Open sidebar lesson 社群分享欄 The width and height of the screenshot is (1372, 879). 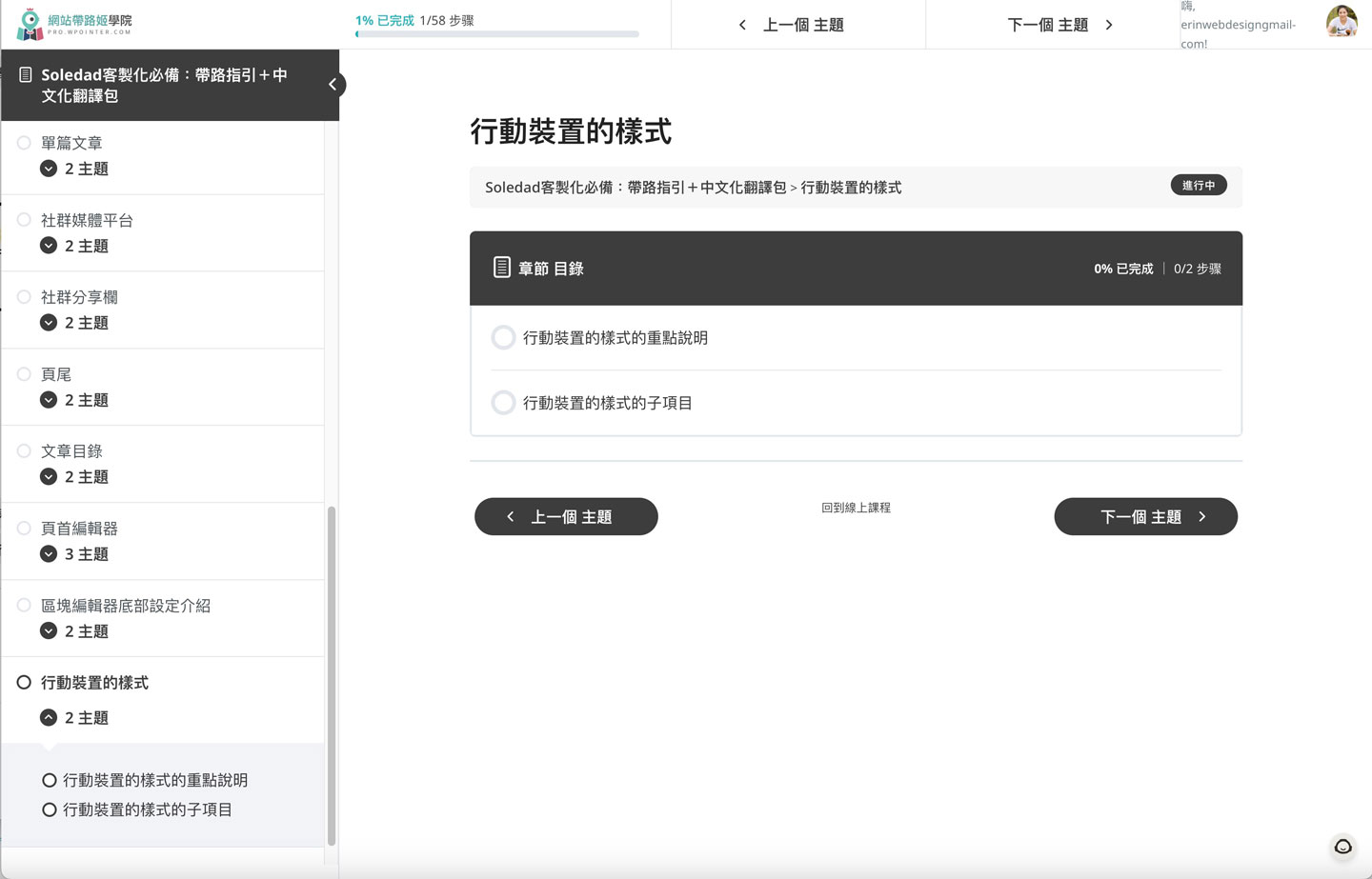[x=79, y=297]
